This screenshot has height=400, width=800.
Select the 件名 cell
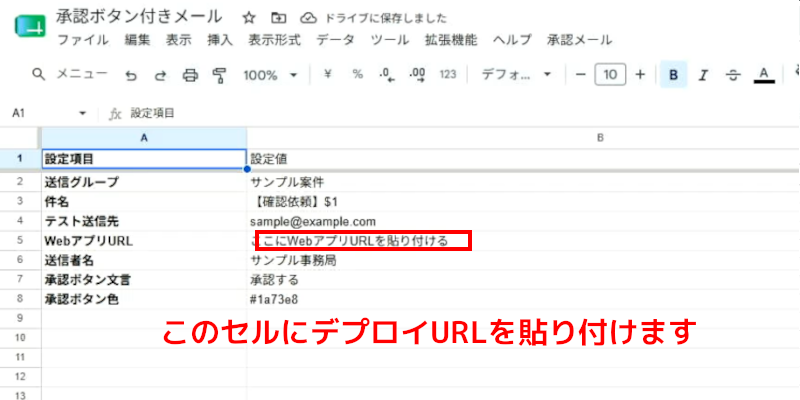pyautogui.click(x=144, y=202)
